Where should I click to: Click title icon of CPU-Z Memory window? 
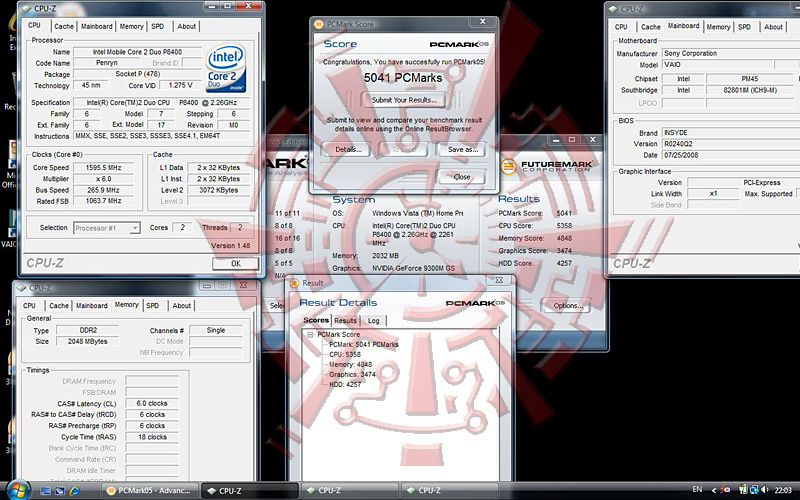(x=21, y=288)
